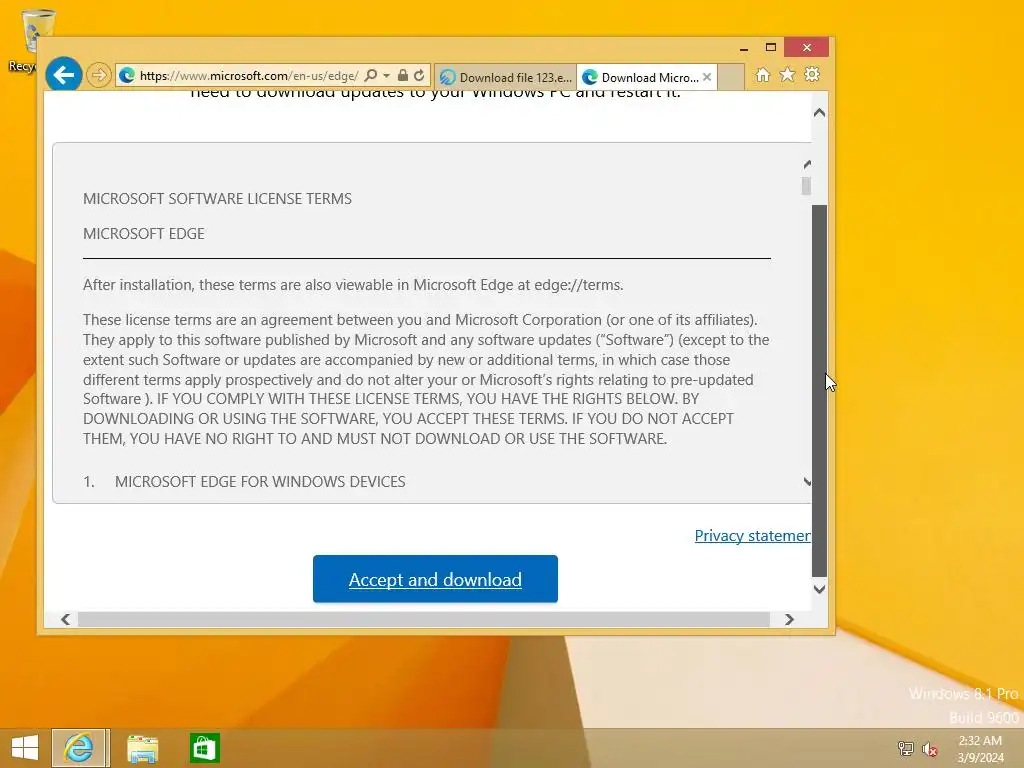Click the browser Forward arrow button
1024x768 pixels.
[x=99, y=75]
